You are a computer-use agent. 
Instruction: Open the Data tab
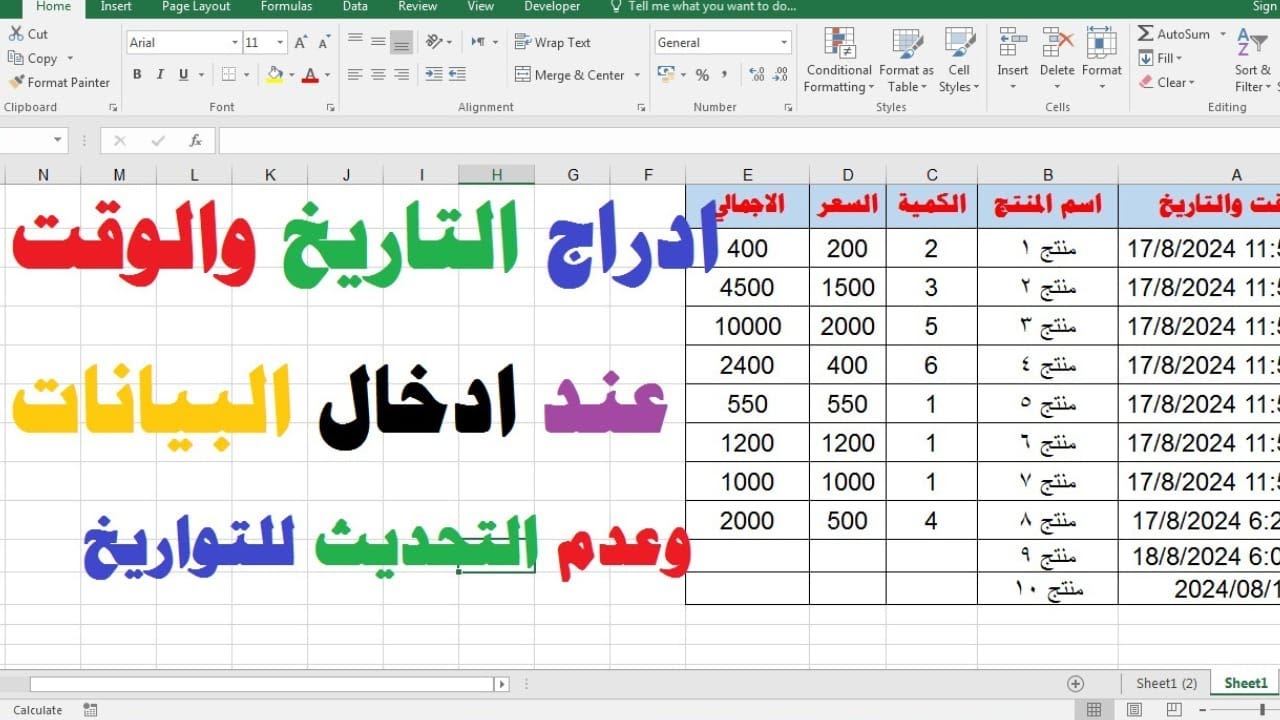[355, 7]
